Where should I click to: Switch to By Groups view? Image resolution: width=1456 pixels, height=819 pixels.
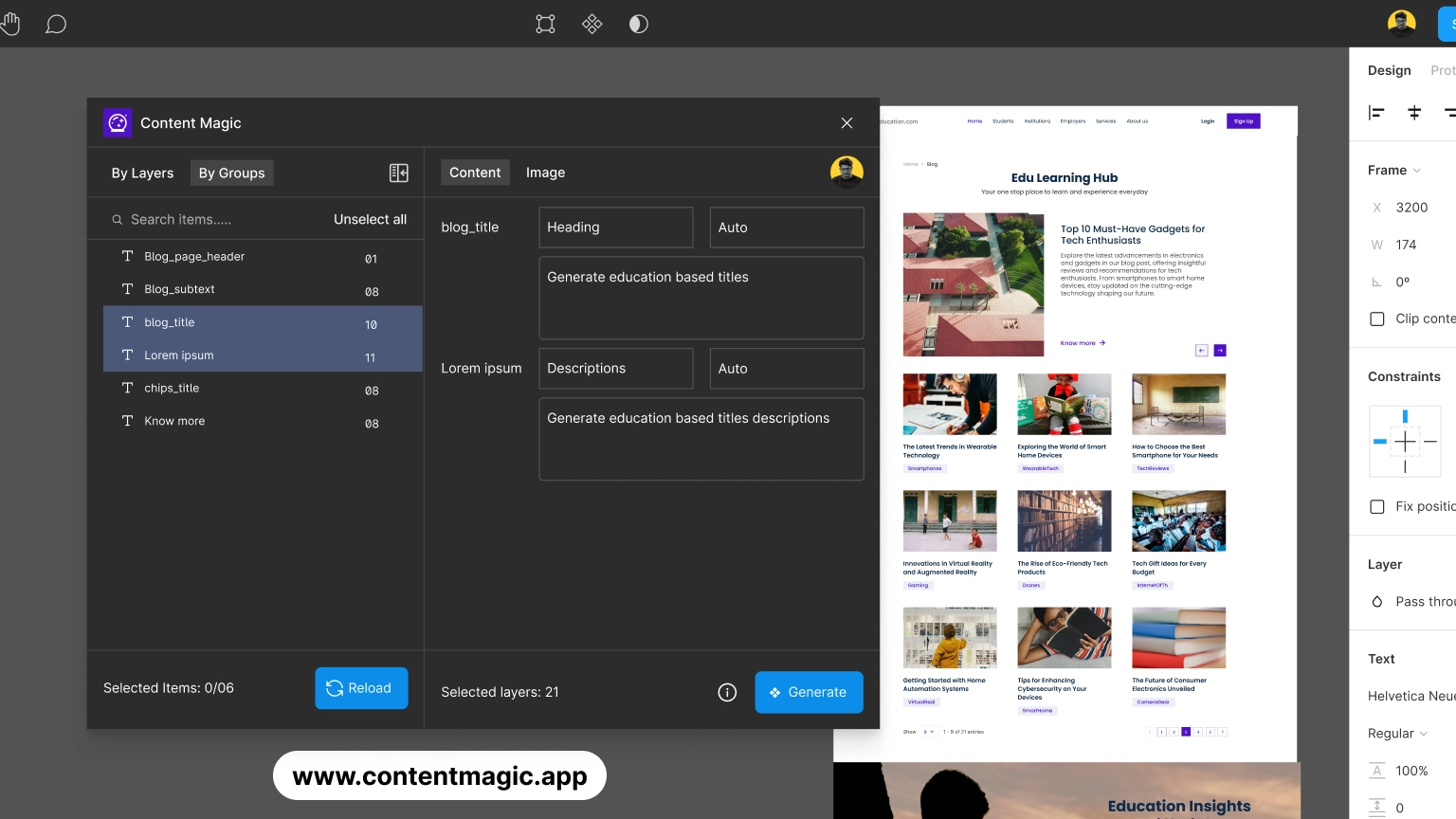(231, 173)
